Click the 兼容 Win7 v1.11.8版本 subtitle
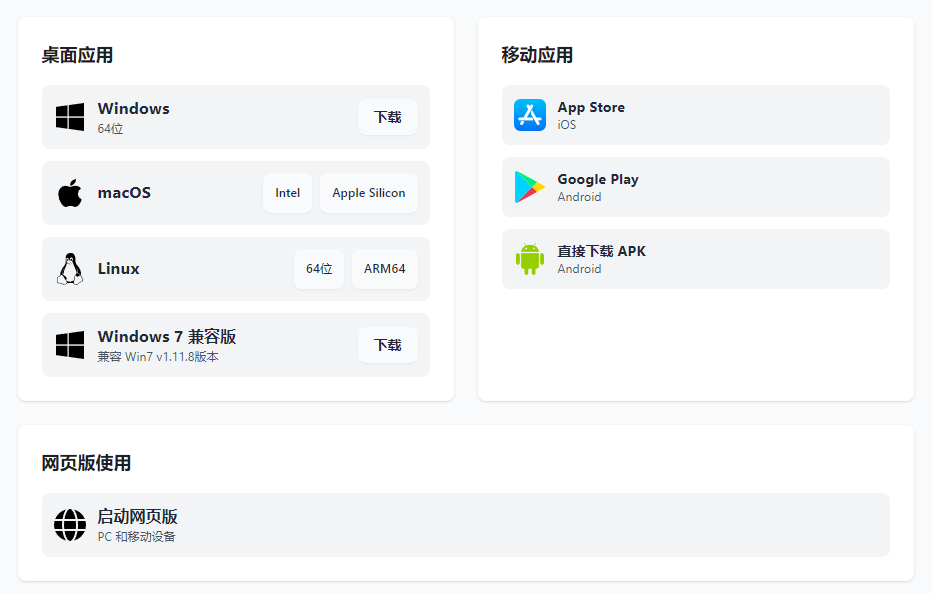Viewport: 932px width, 593px height. pyautogui.click(x=158, y=357)
